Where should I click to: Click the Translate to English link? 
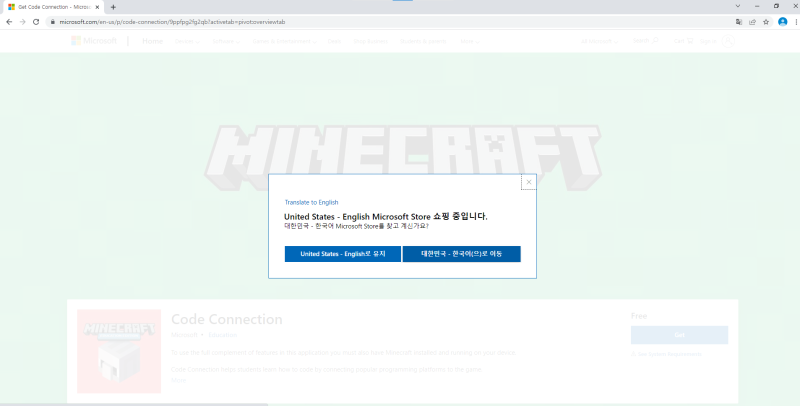pyautogui.click(x=311, y=202)
